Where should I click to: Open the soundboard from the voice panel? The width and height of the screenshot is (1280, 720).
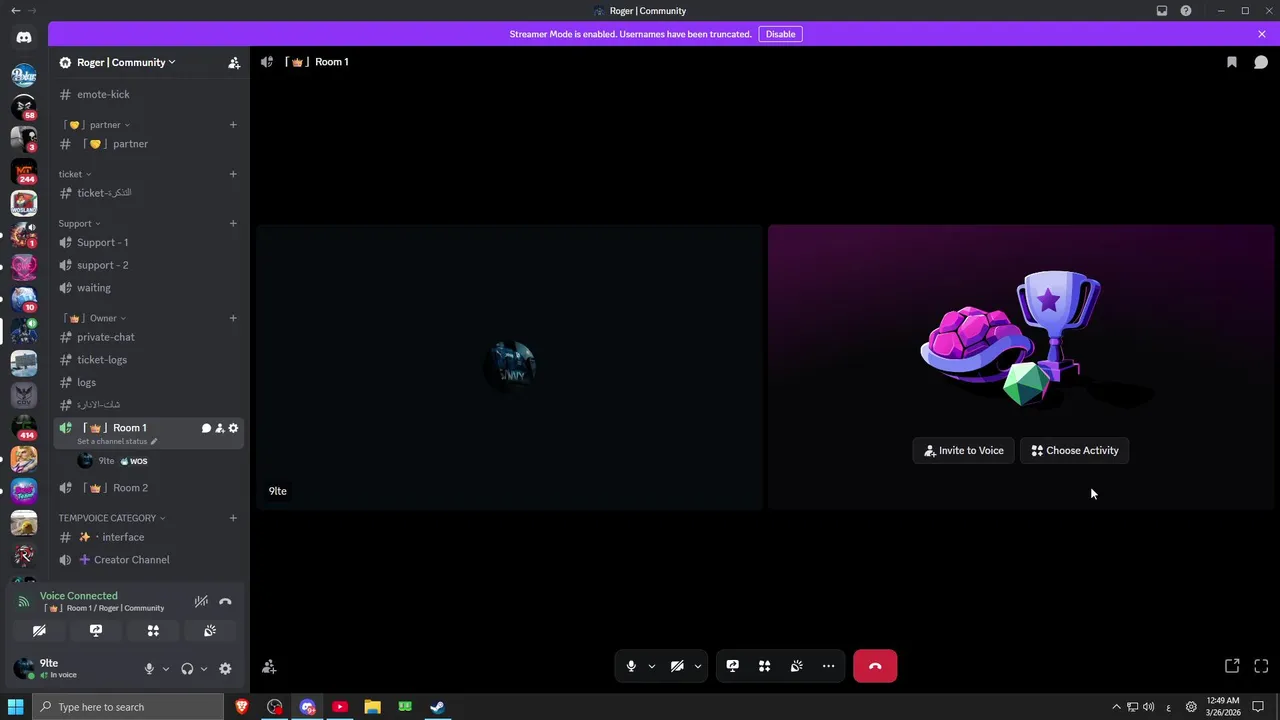click(210, 631)
